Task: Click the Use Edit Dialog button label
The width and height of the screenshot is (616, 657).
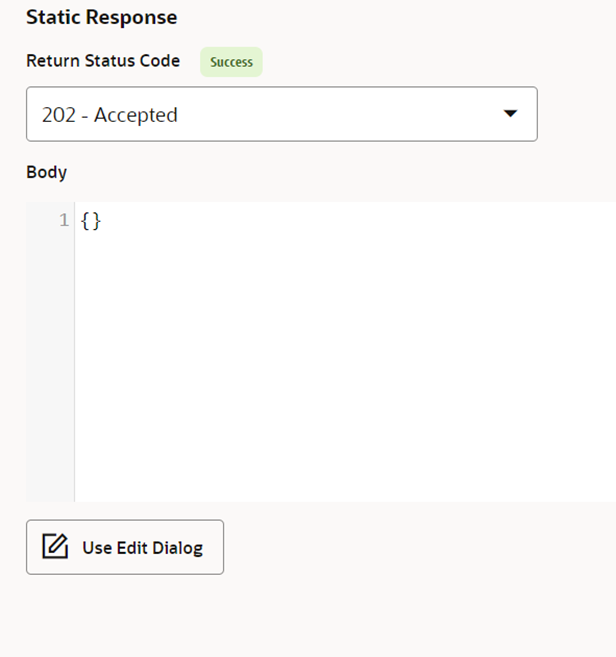Action: [142, 548]
